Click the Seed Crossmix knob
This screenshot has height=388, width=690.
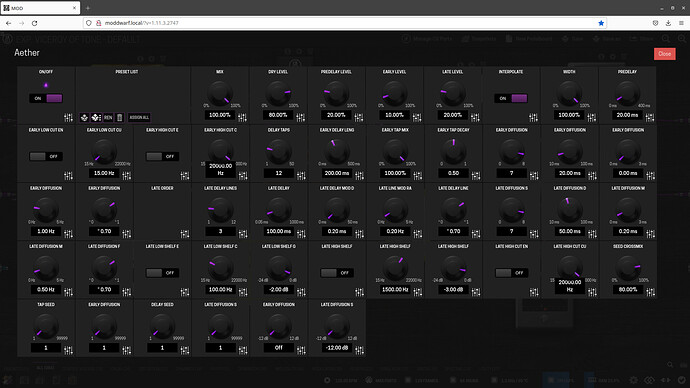628,268
